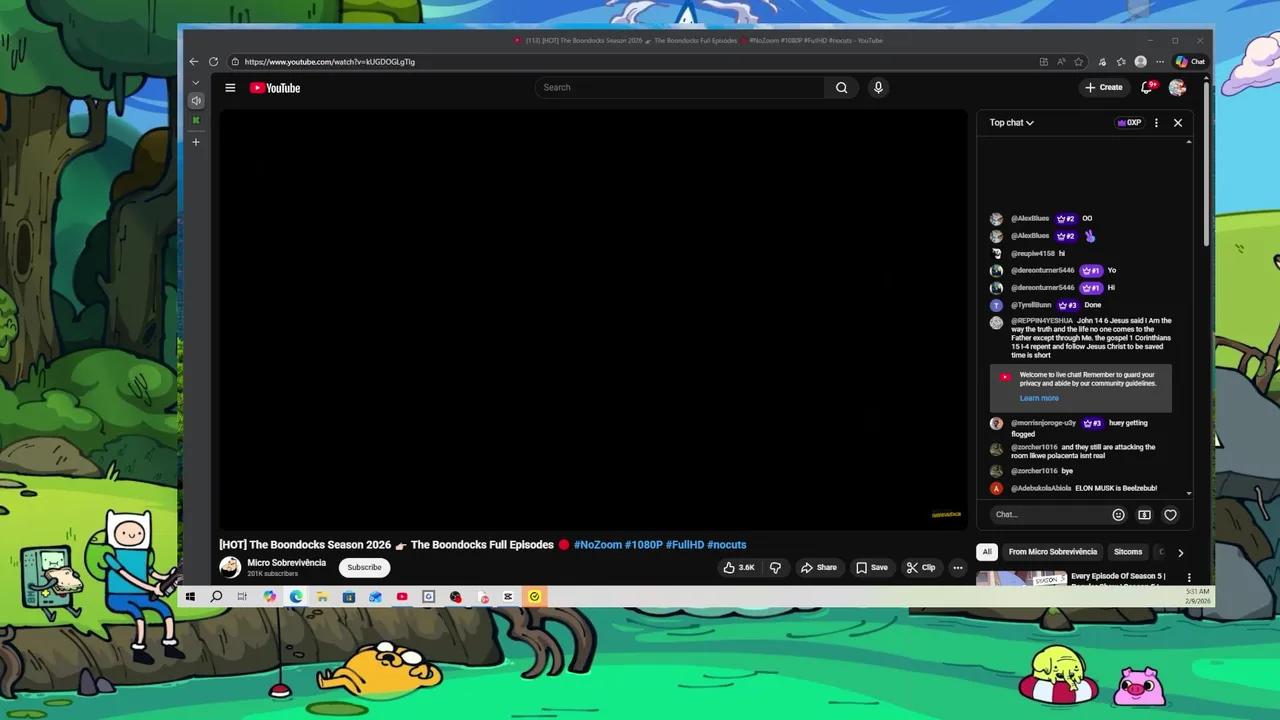Image resolution: width=1280 pixels, height=720 pixels.
Task: Dislike the video
Action: coord(775,567)
